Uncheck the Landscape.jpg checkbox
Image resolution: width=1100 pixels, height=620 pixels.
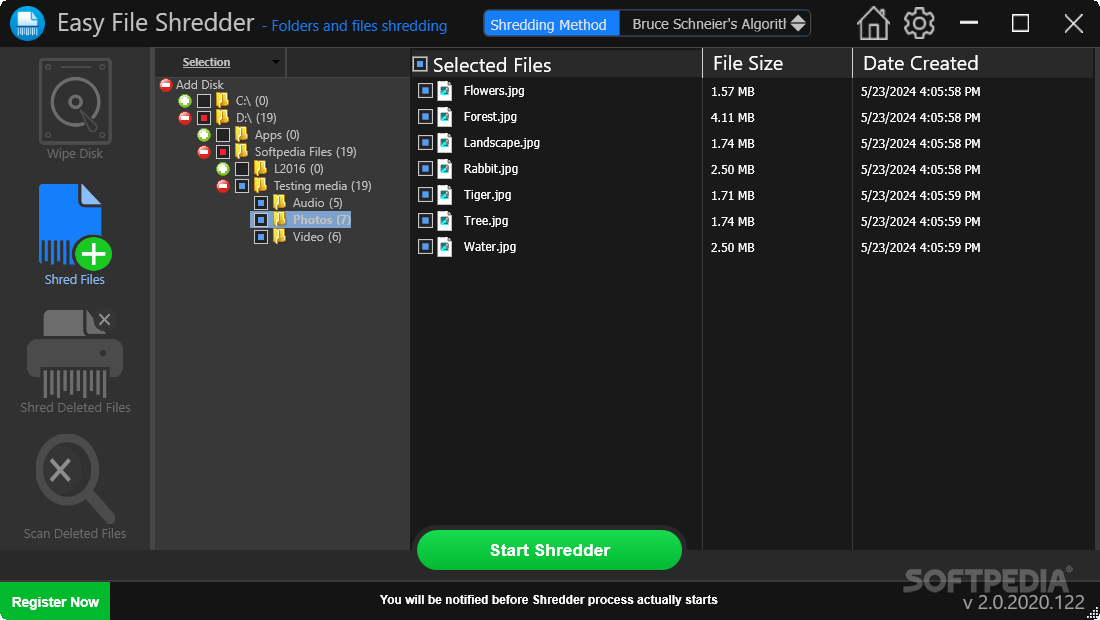[x=425, y=142]
